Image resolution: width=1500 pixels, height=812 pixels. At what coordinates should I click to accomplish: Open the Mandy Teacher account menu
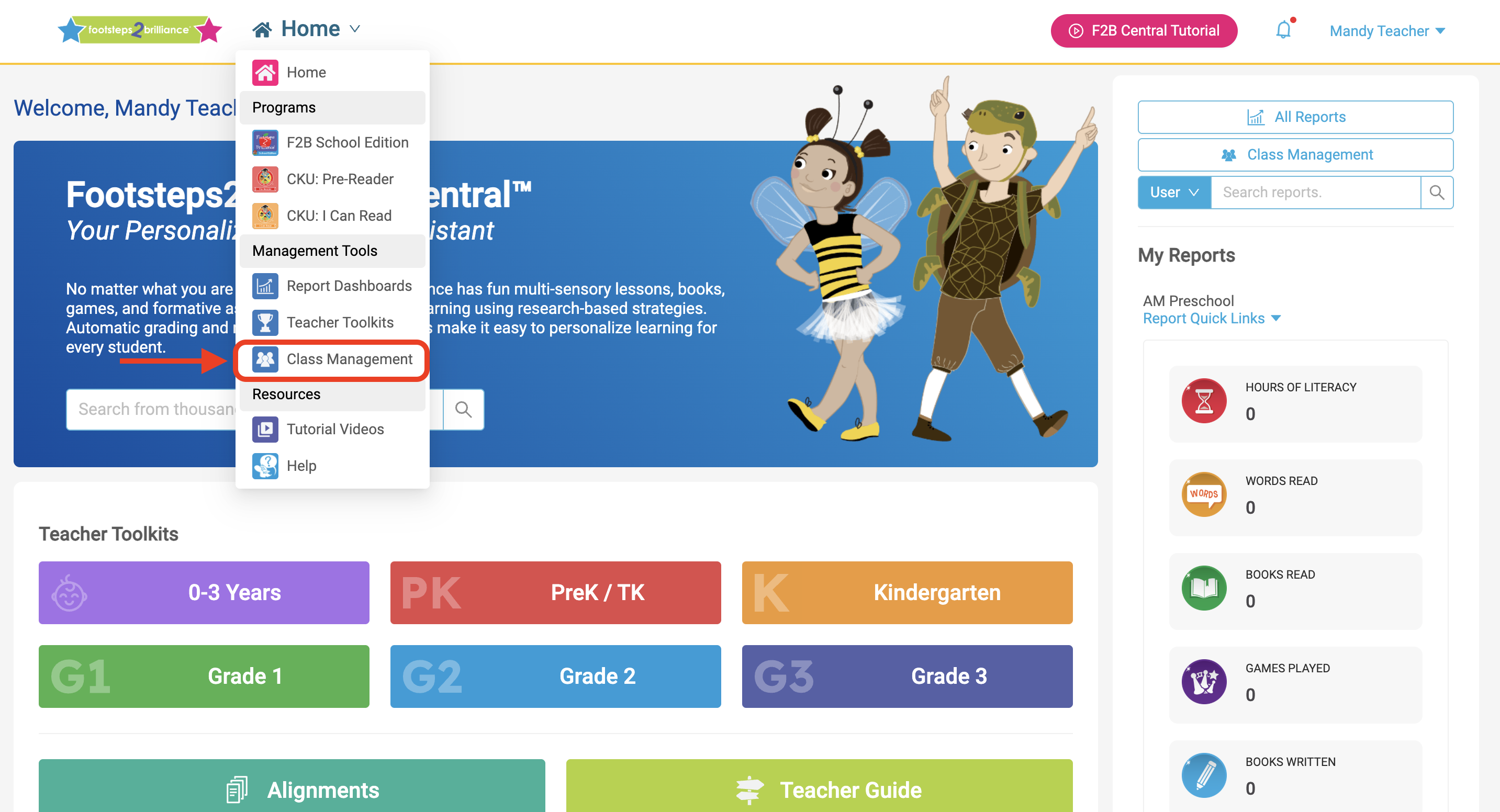[1386, 31]
